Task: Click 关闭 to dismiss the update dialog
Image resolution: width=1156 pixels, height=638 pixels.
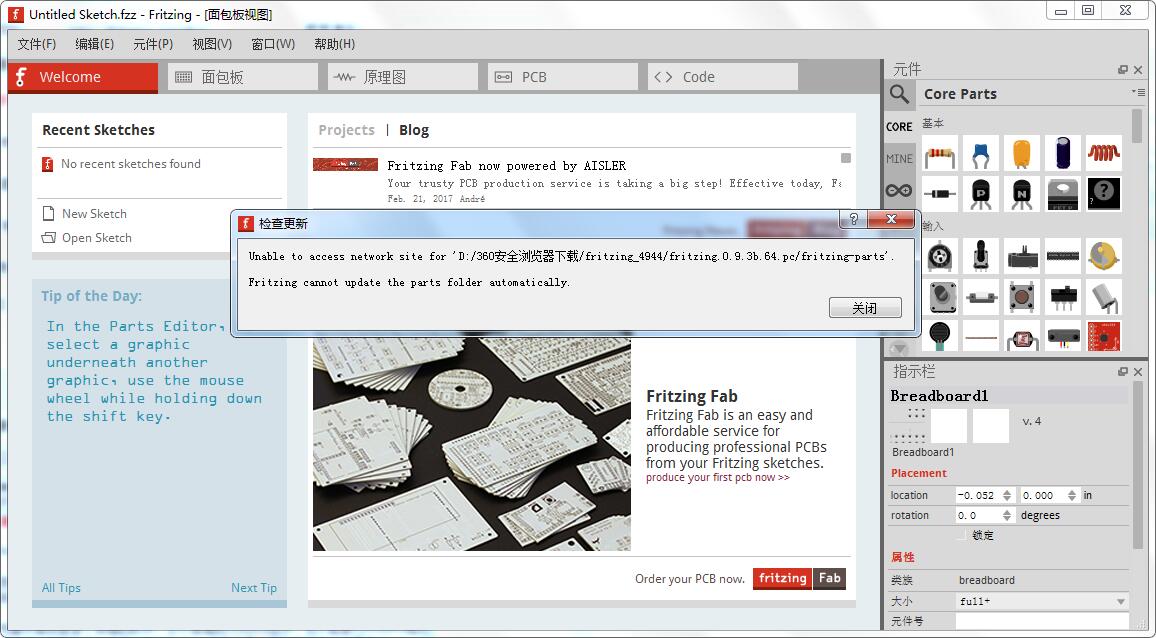Action: 865,308
